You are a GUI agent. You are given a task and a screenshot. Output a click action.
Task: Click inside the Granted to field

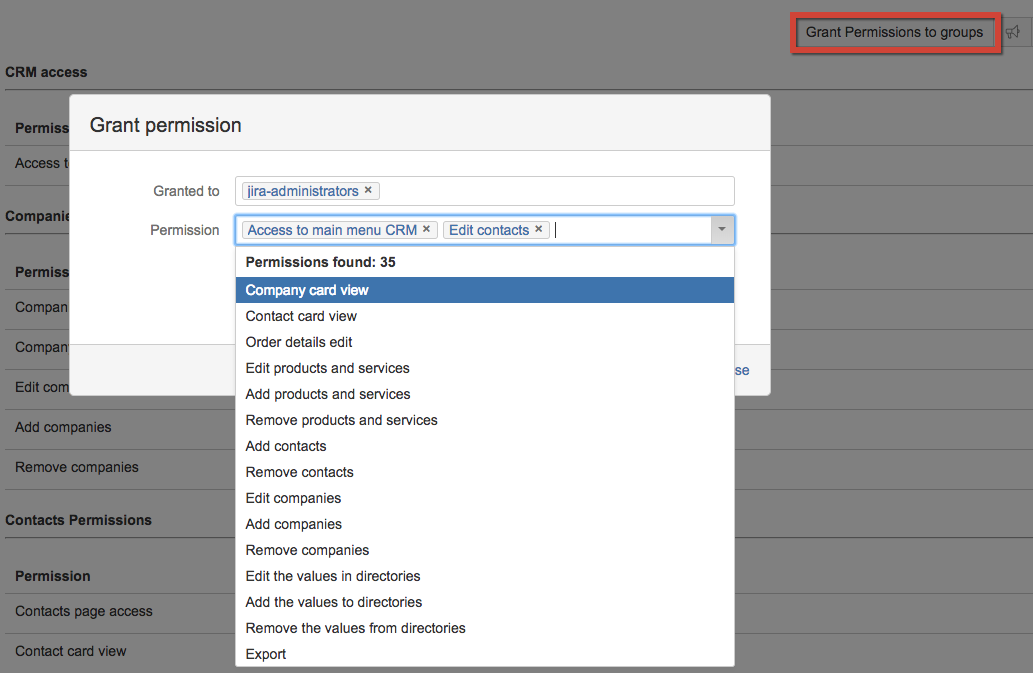[x=555, y=191]
